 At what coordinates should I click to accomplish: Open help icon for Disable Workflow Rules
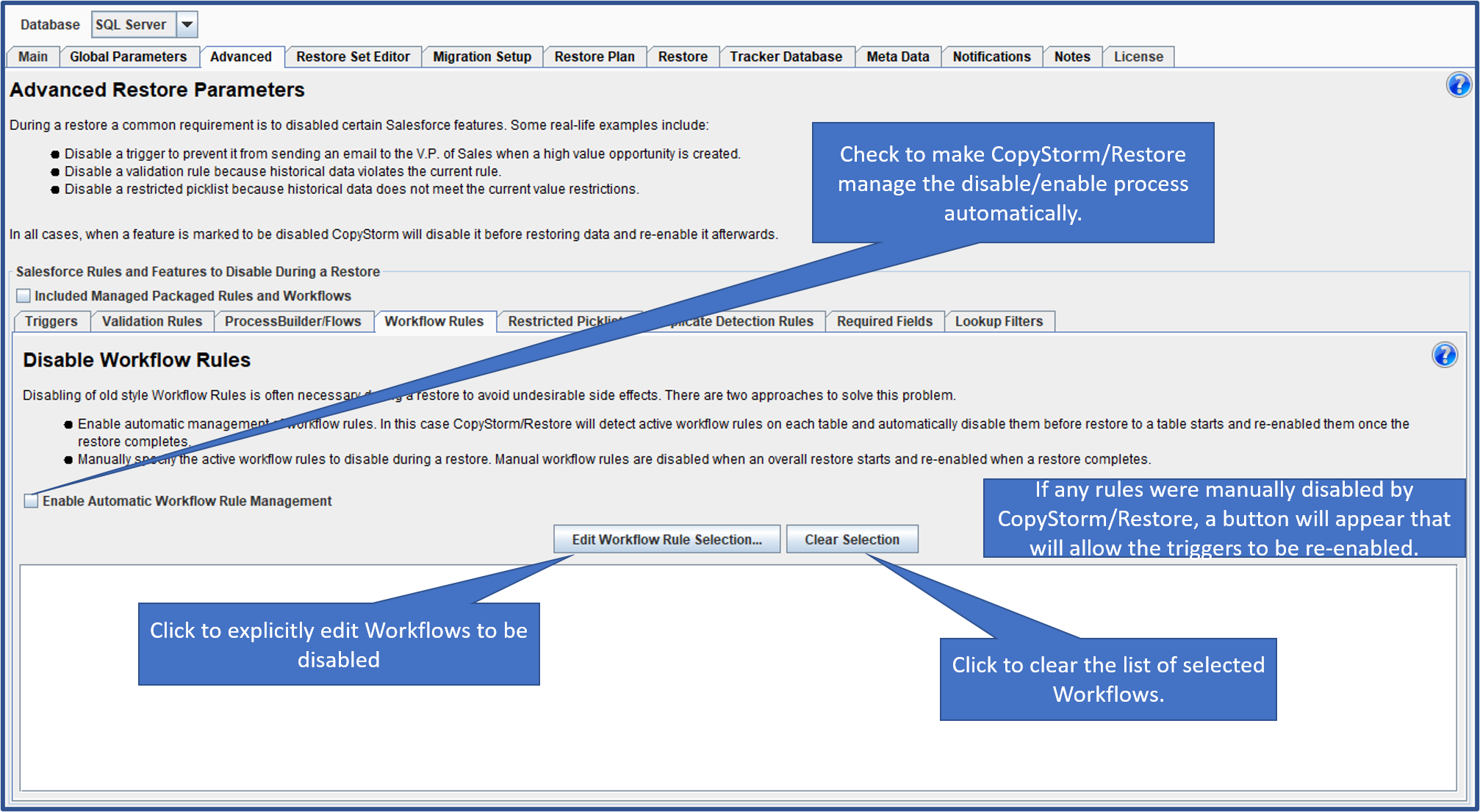[x=1445, y=355]
